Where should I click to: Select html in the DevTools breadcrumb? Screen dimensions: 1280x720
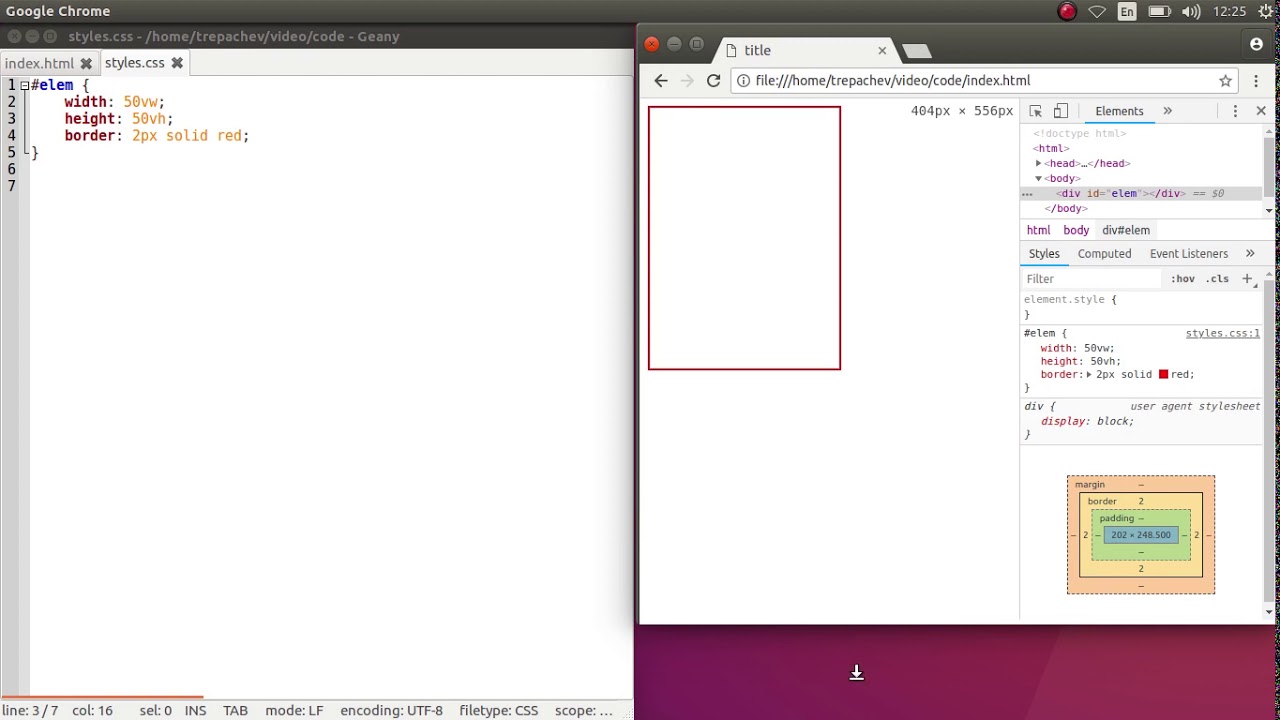pos(1038,230)
